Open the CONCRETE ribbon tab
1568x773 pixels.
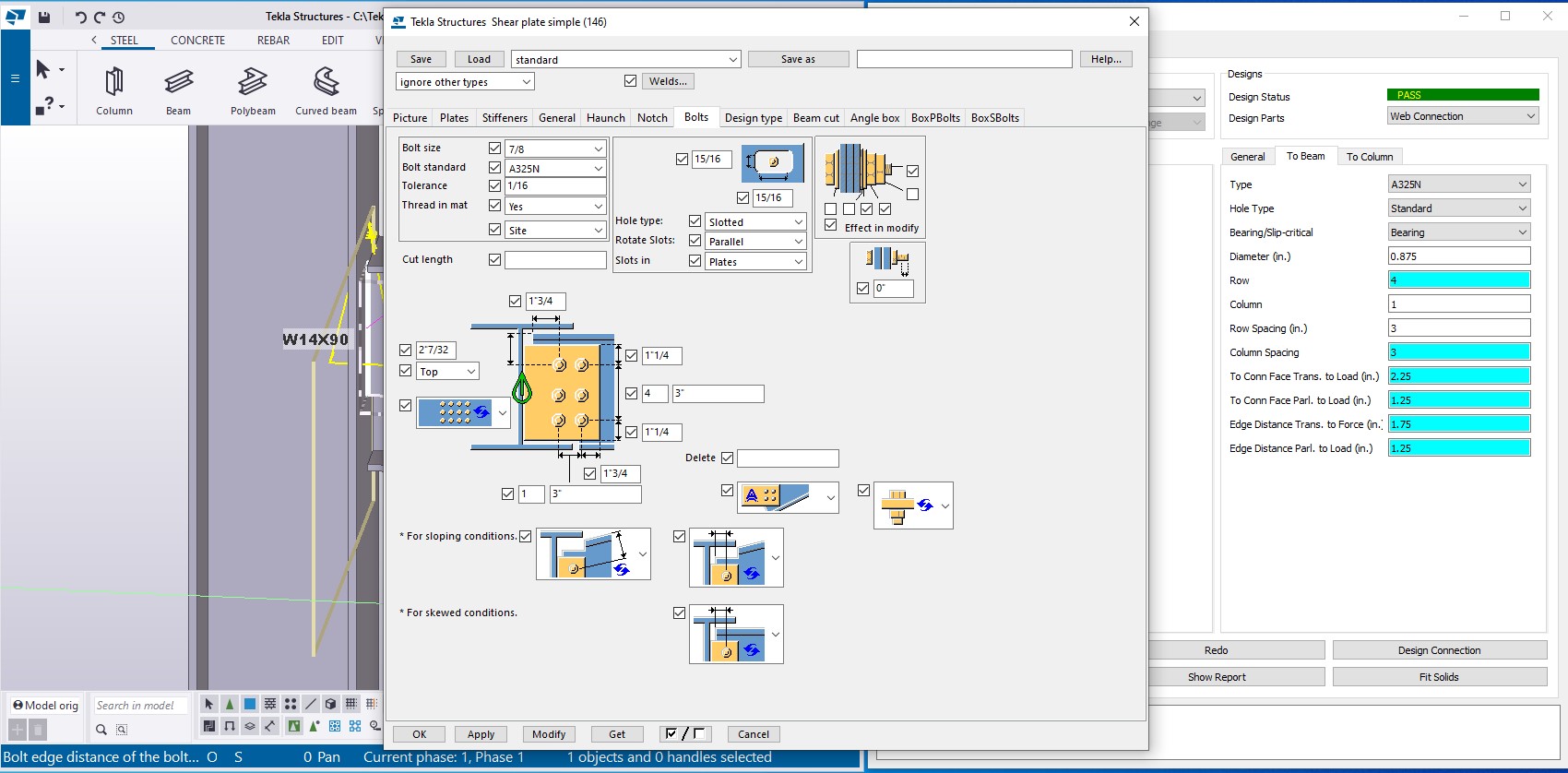pyautogui.click(x=197, y=41)
